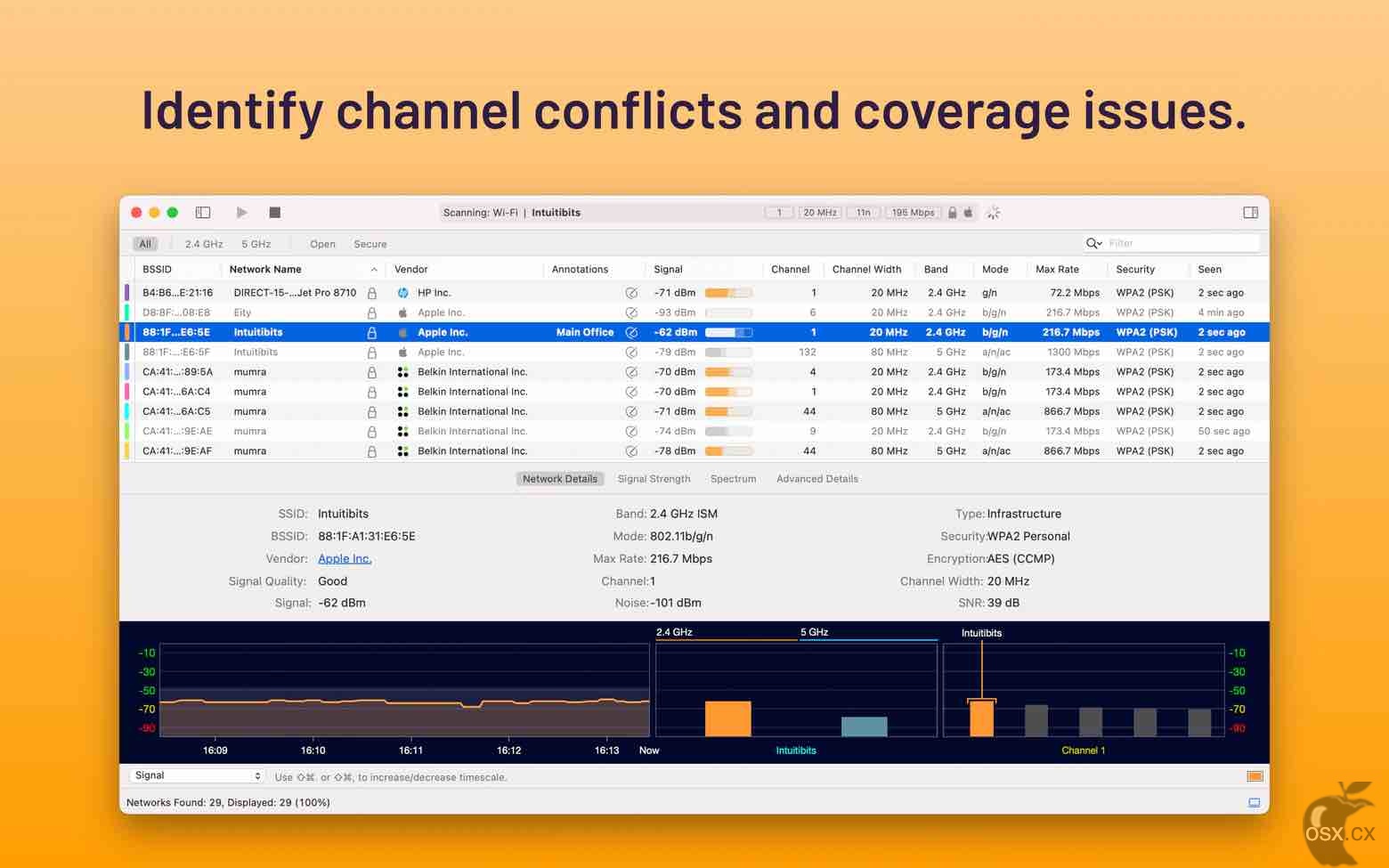Viewport: 1389px width, 868px height.
Task: Click orange 2.4 GHz Intuitibits bar in graph
Action: (728, 718)
